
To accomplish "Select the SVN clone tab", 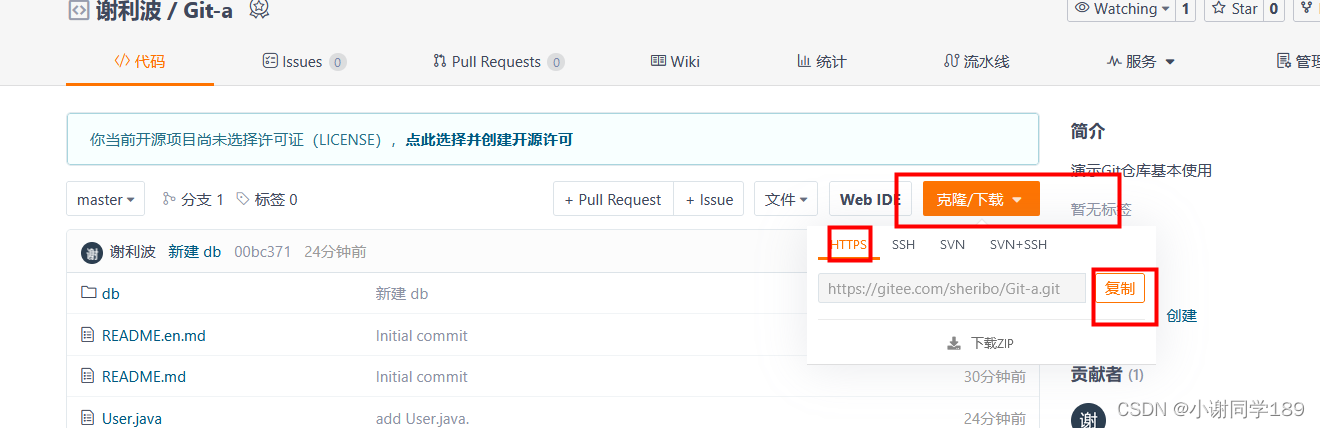I will pyautogui.click(x=952, y=244).
